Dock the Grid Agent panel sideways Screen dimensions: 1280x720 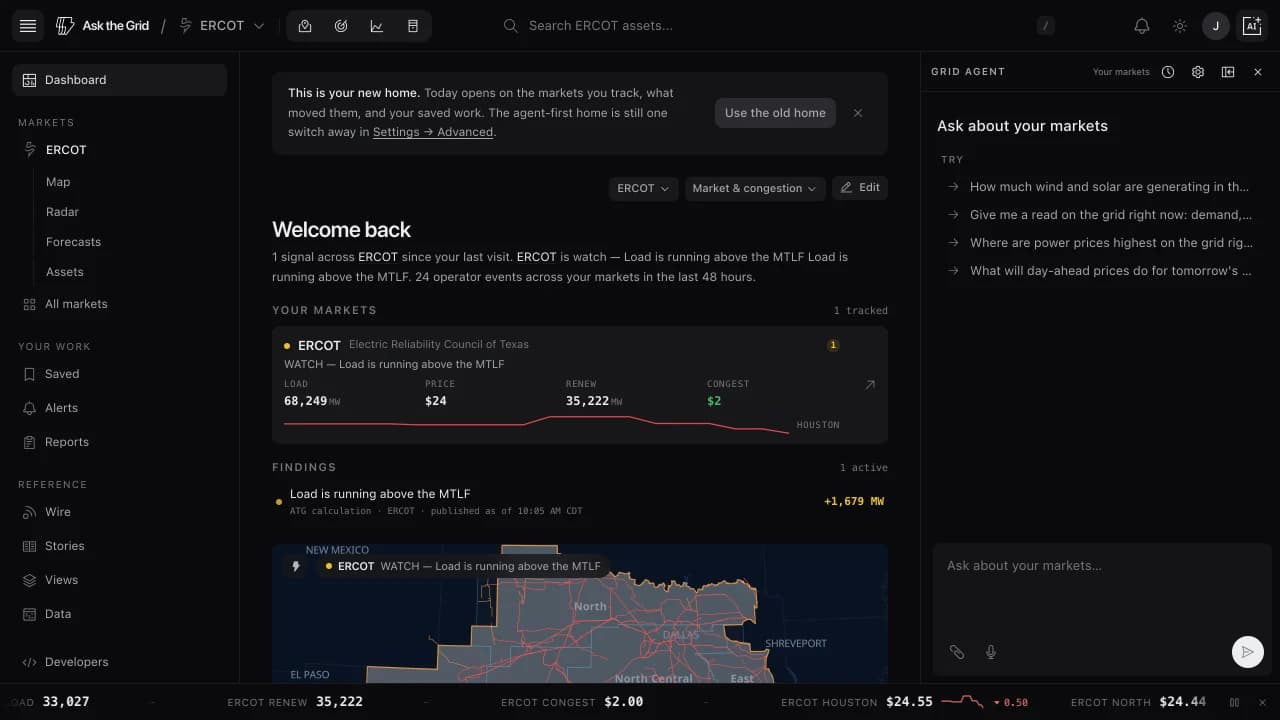(1228, 72)
